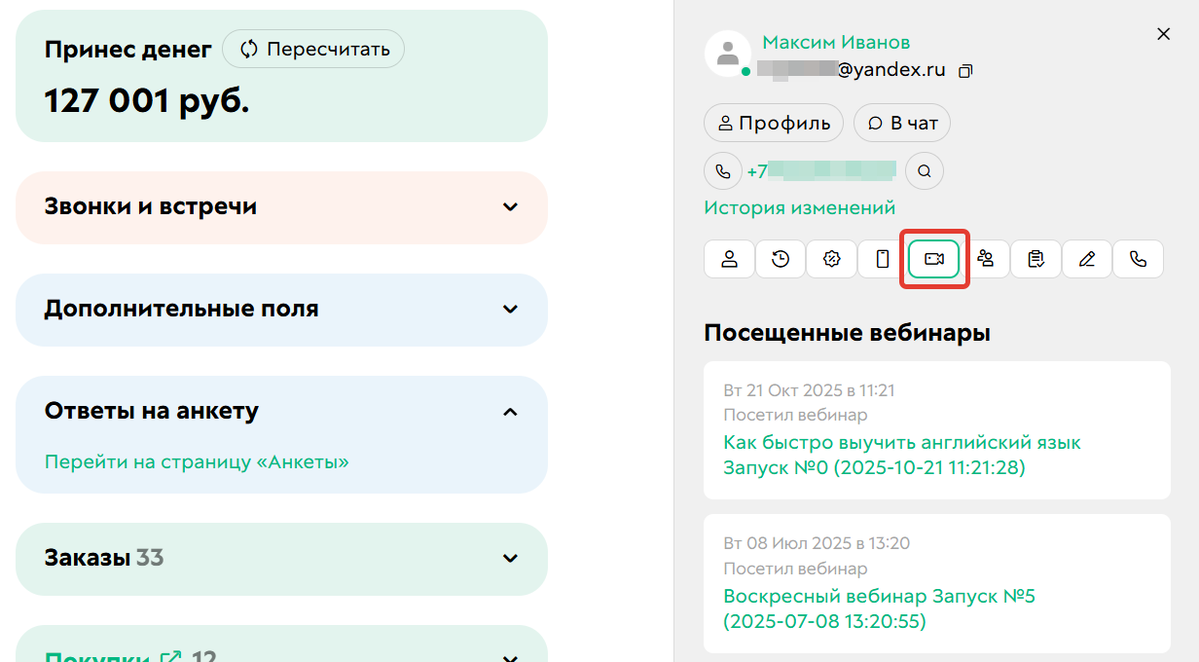
Task: Open the pencil edit icon
Action: tap(1087, 259)
